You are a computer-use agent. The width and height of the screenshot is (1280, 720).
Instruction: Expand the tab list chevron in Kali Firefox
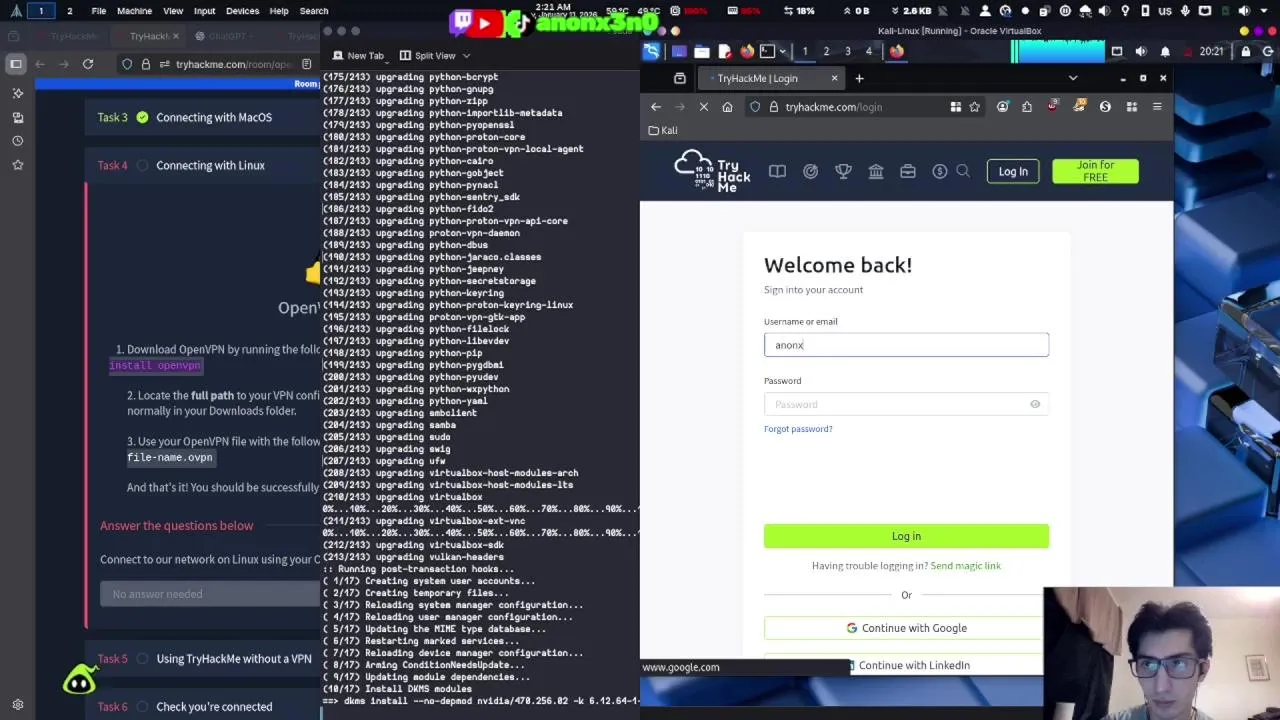pos(1073,78)
